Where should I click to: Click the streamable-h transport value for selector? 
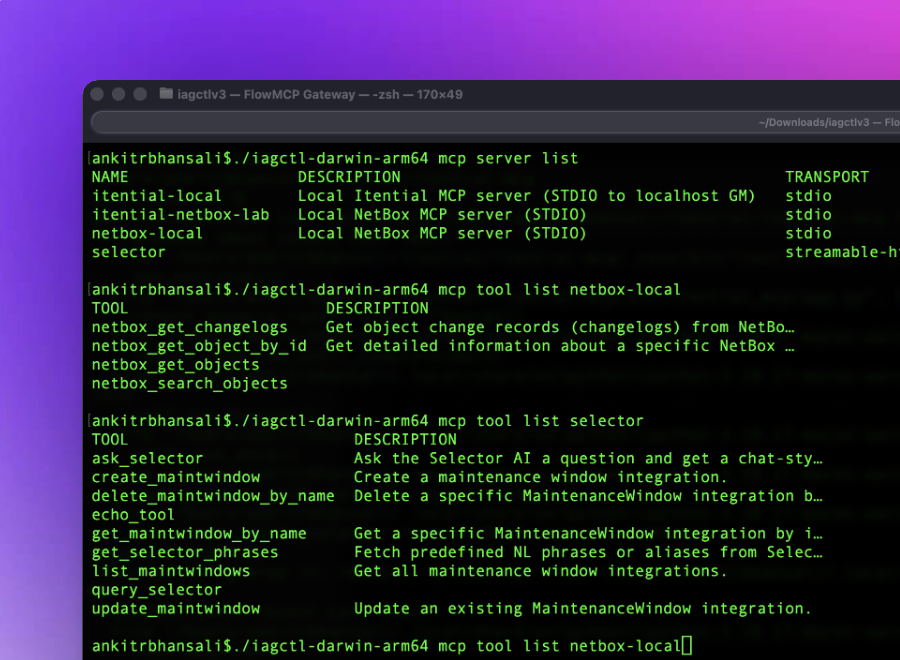tap(840, 252)
